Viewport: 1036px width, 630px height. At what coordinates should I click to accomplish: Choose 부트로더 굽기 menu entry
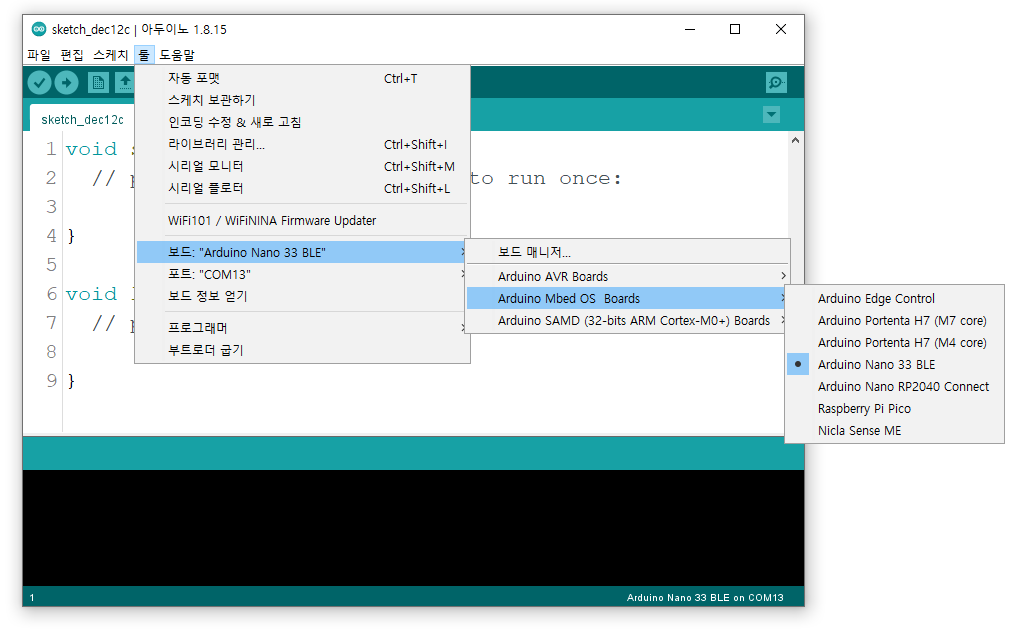303,350
